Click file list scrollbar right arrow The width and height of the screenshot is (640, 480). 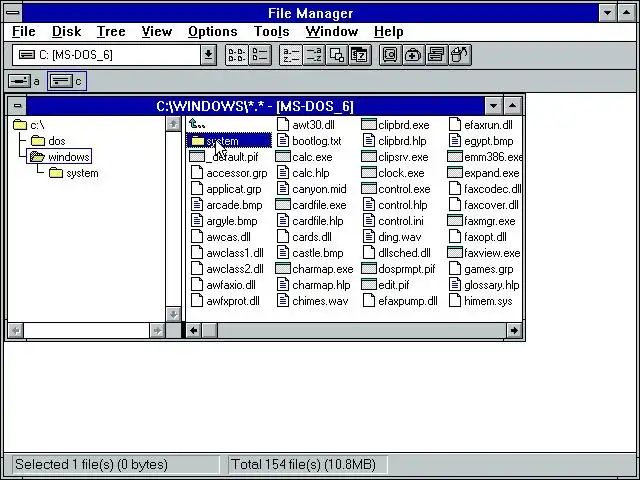514,330
